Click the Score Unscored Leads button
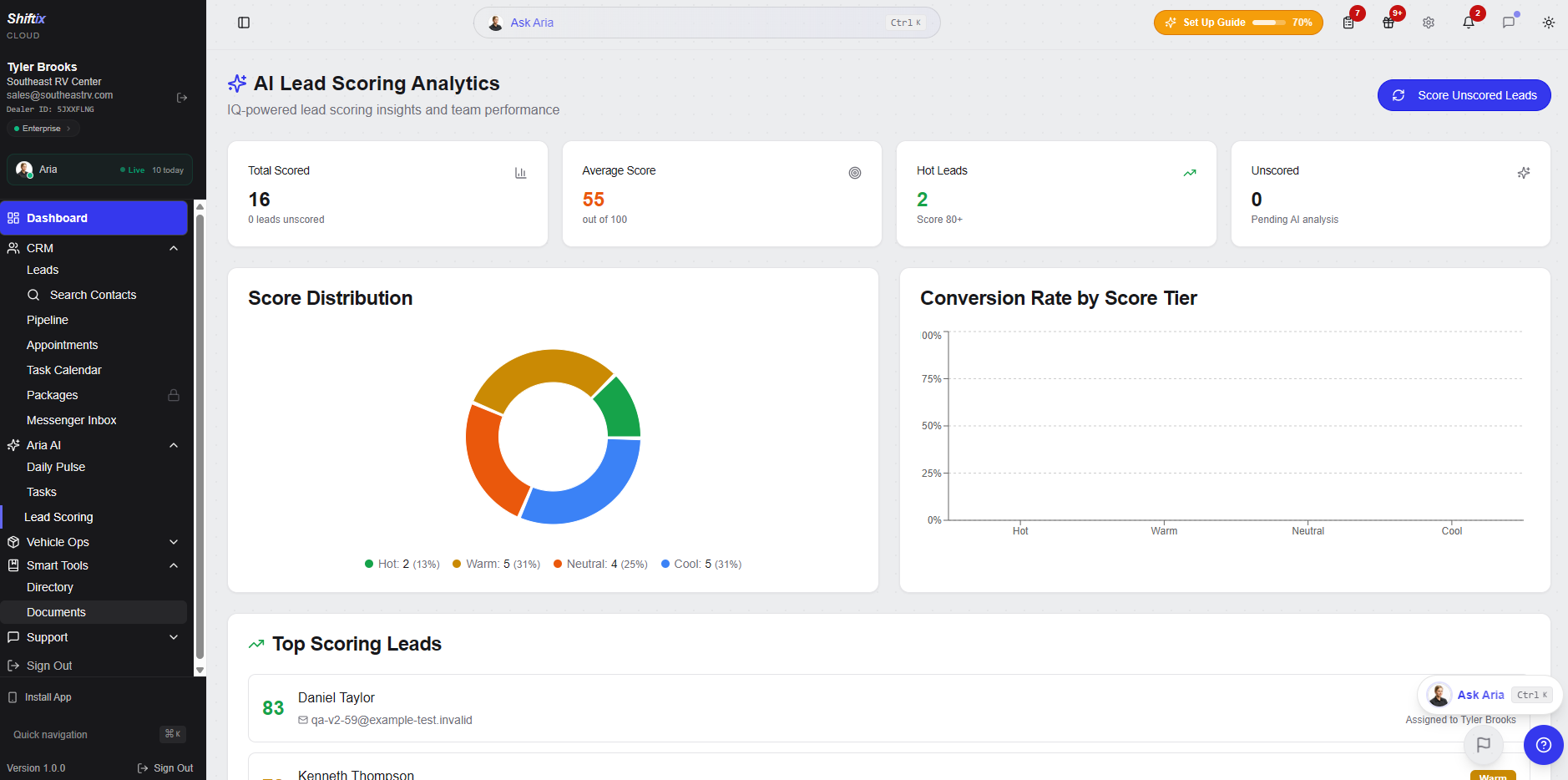Viewport: 1568px width, 780px height. pos(1464,95)
